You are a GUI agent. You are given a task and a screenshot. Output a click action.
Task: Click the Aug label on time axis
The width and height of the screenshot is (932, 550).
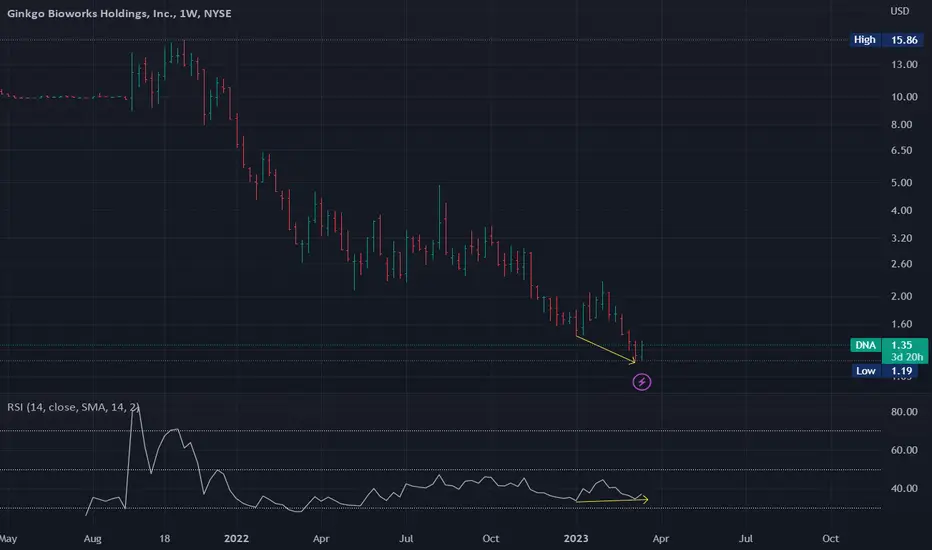point(92,539)
